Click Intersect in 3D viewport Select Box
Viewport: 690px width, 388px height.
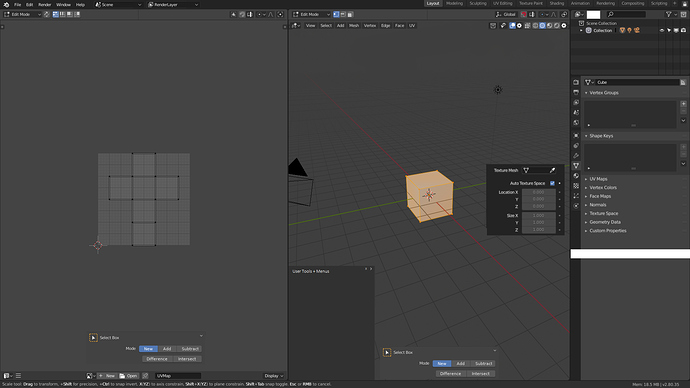point(480,373)
